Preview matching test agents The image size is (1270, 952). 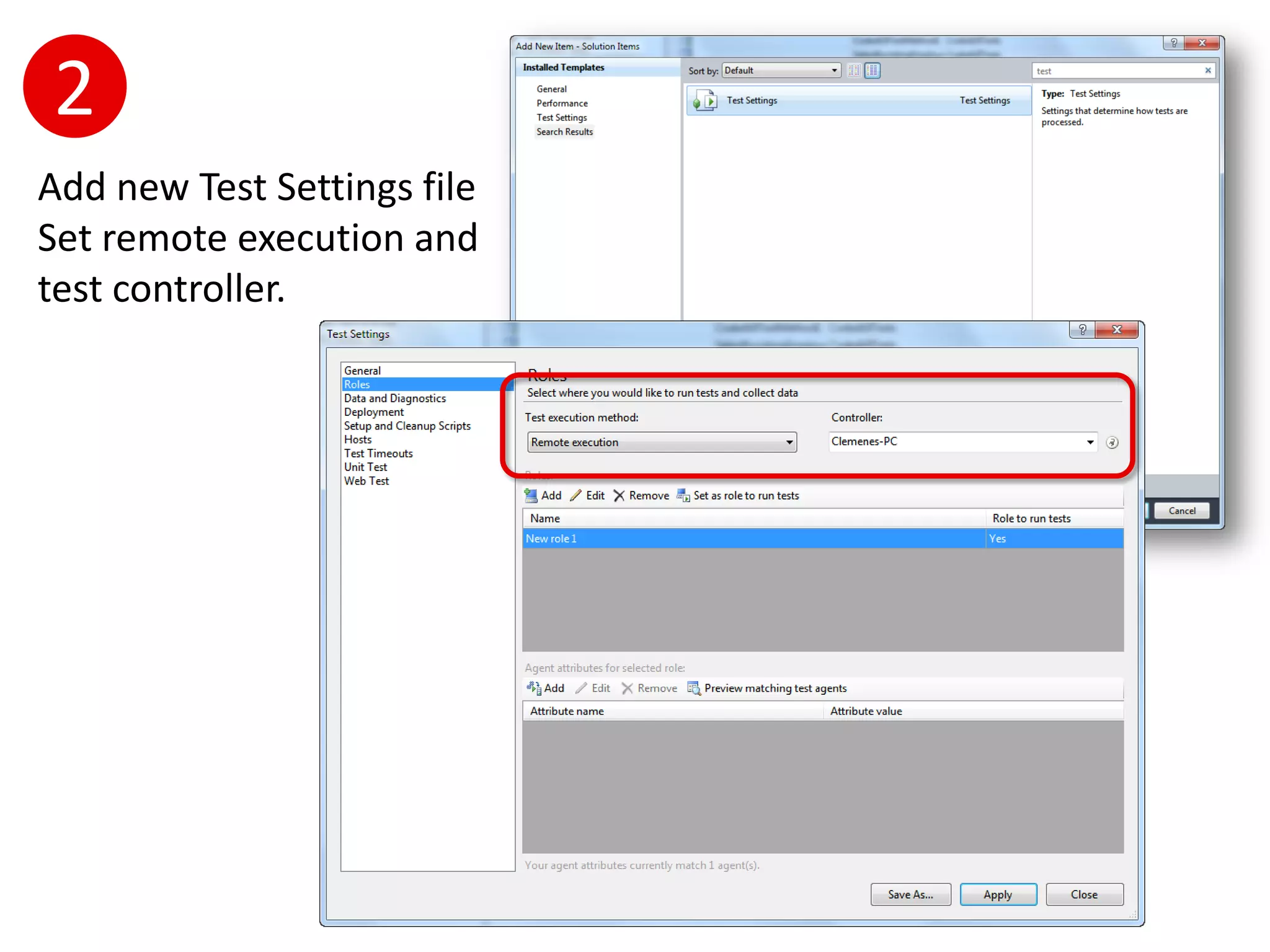(x=767, y=689)
